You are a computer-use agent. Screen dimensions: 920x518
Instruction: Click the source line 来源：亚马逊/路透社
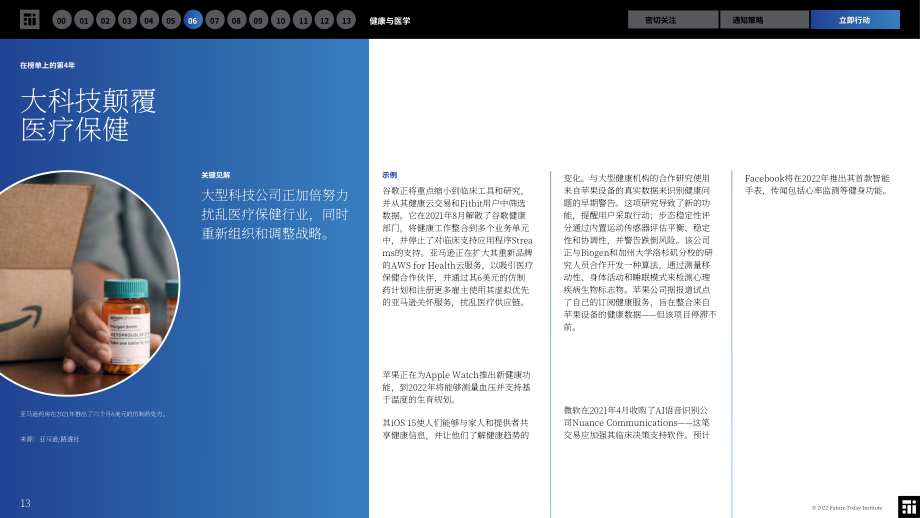50,439
